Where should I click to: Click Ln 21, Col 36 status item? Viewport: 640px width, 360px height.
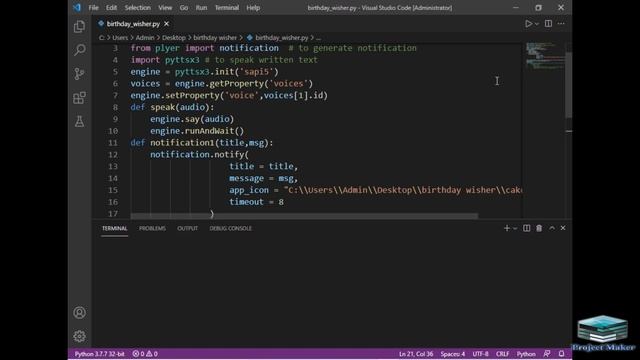tap(416, 354)
